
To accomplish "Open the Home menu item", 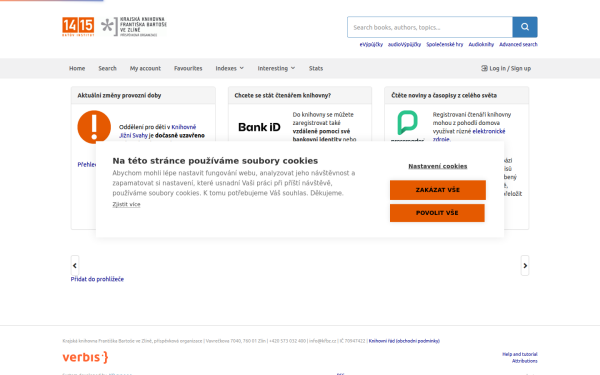I will 77,68.
